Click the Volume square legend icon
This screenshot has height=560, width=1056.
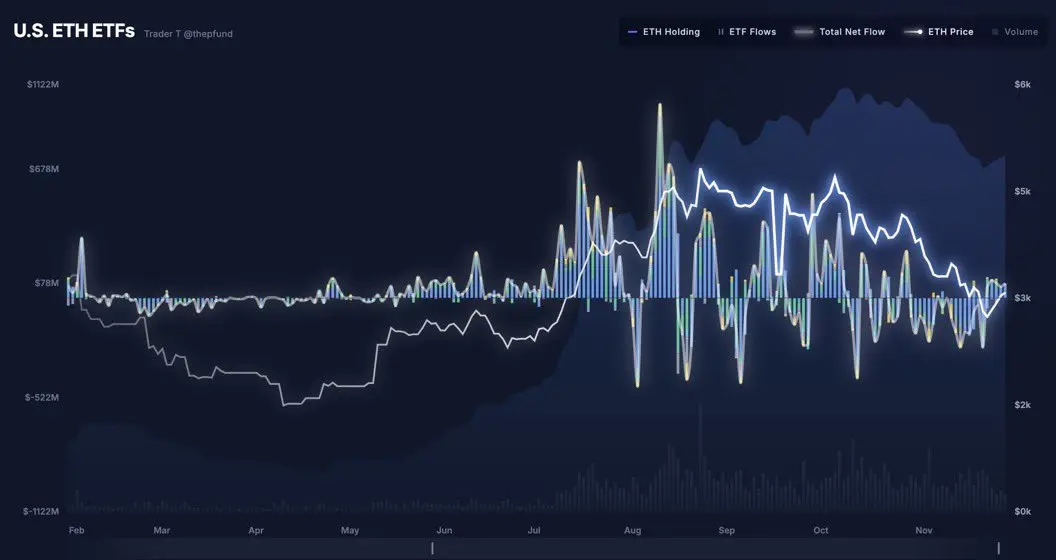995,32
